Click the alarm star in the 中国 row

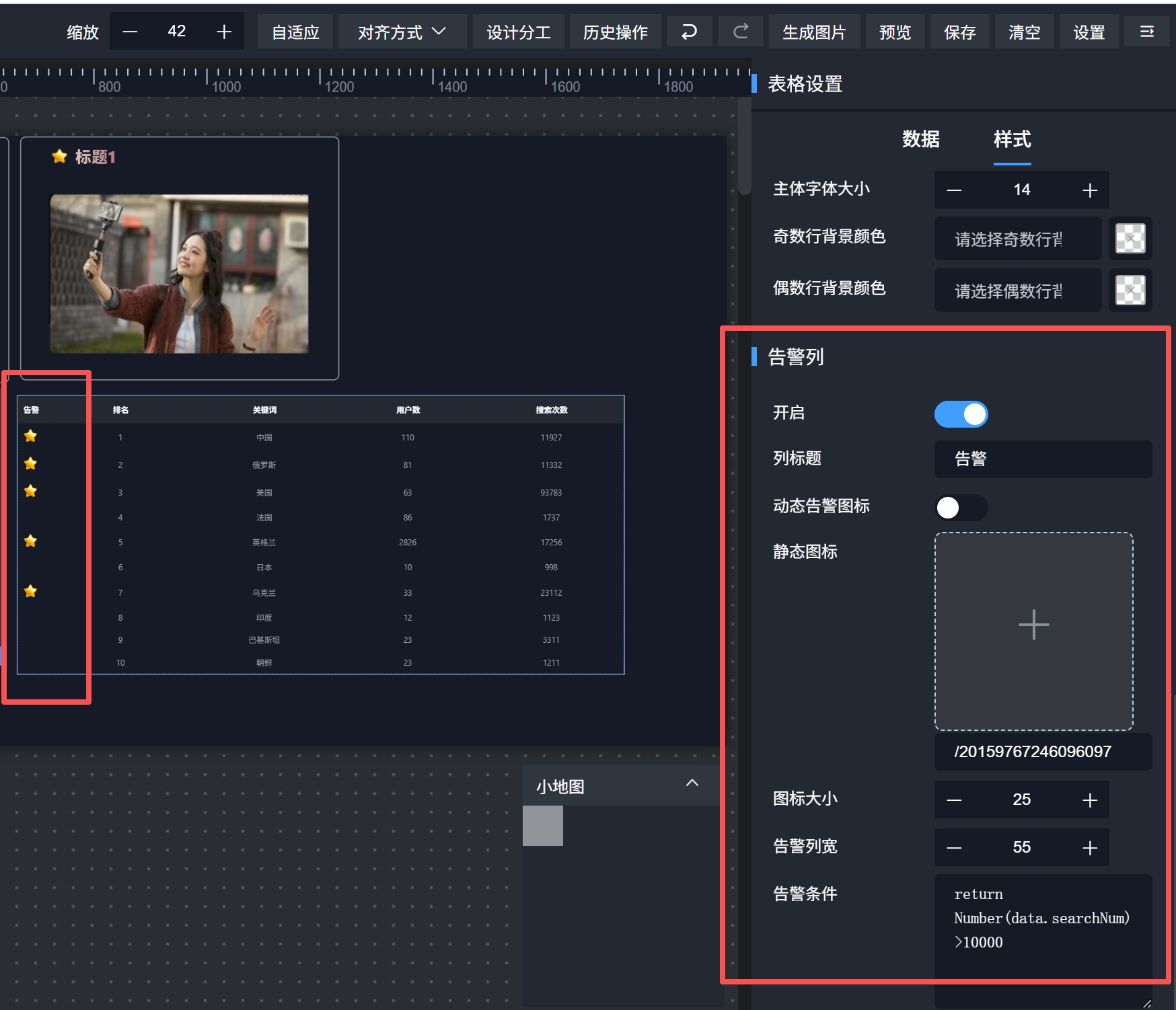click(x=30, y=436)
